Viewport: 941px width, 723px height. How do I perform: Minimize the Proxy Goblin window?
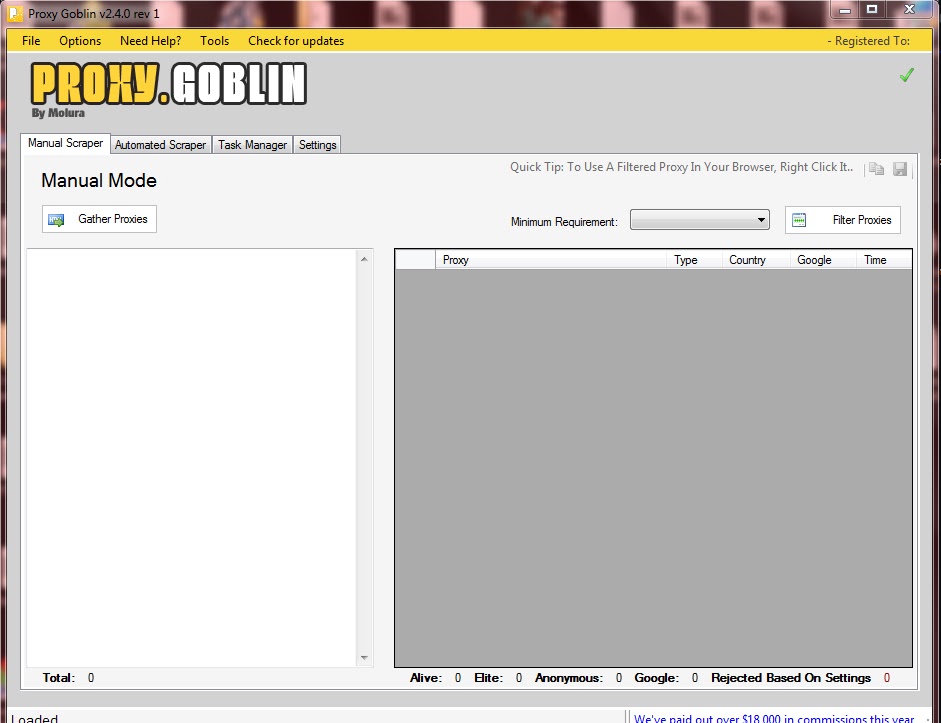845,10
